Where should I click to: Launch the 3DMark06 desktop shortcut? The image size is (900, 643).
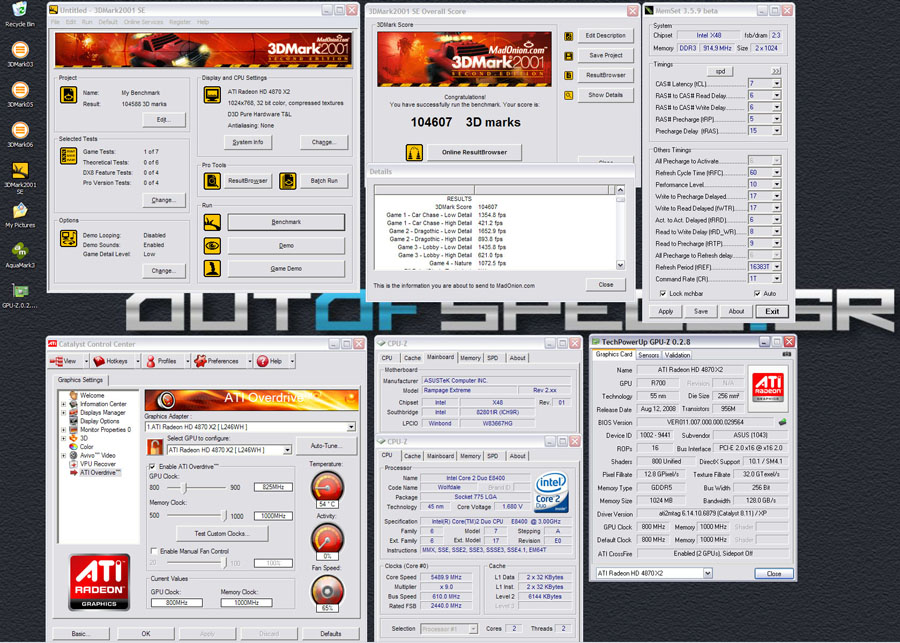click(x=20, y=130)
